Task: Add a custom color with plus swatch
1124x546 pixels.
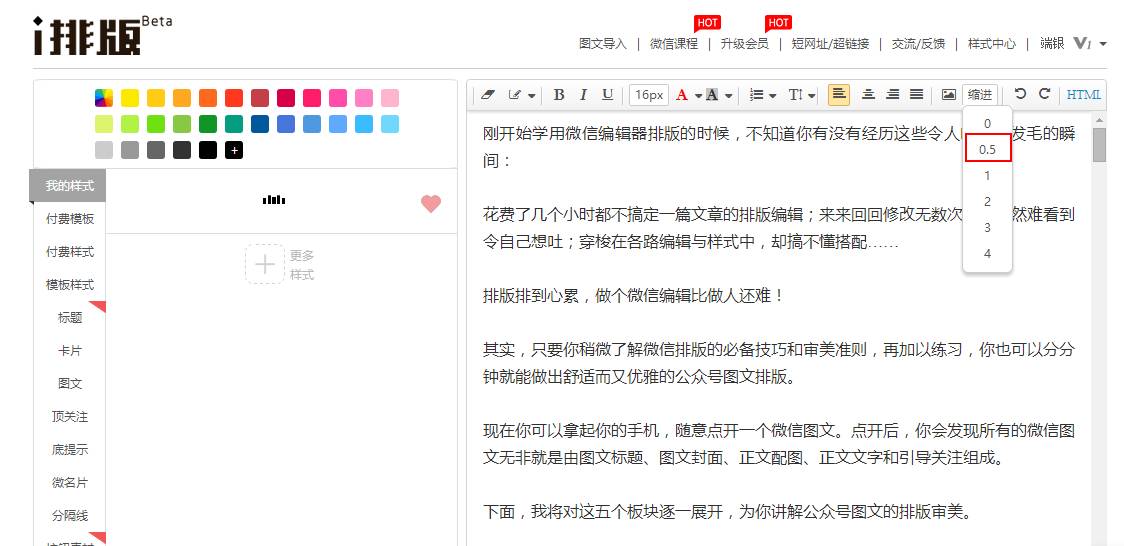Action: [x=234, y=150]
